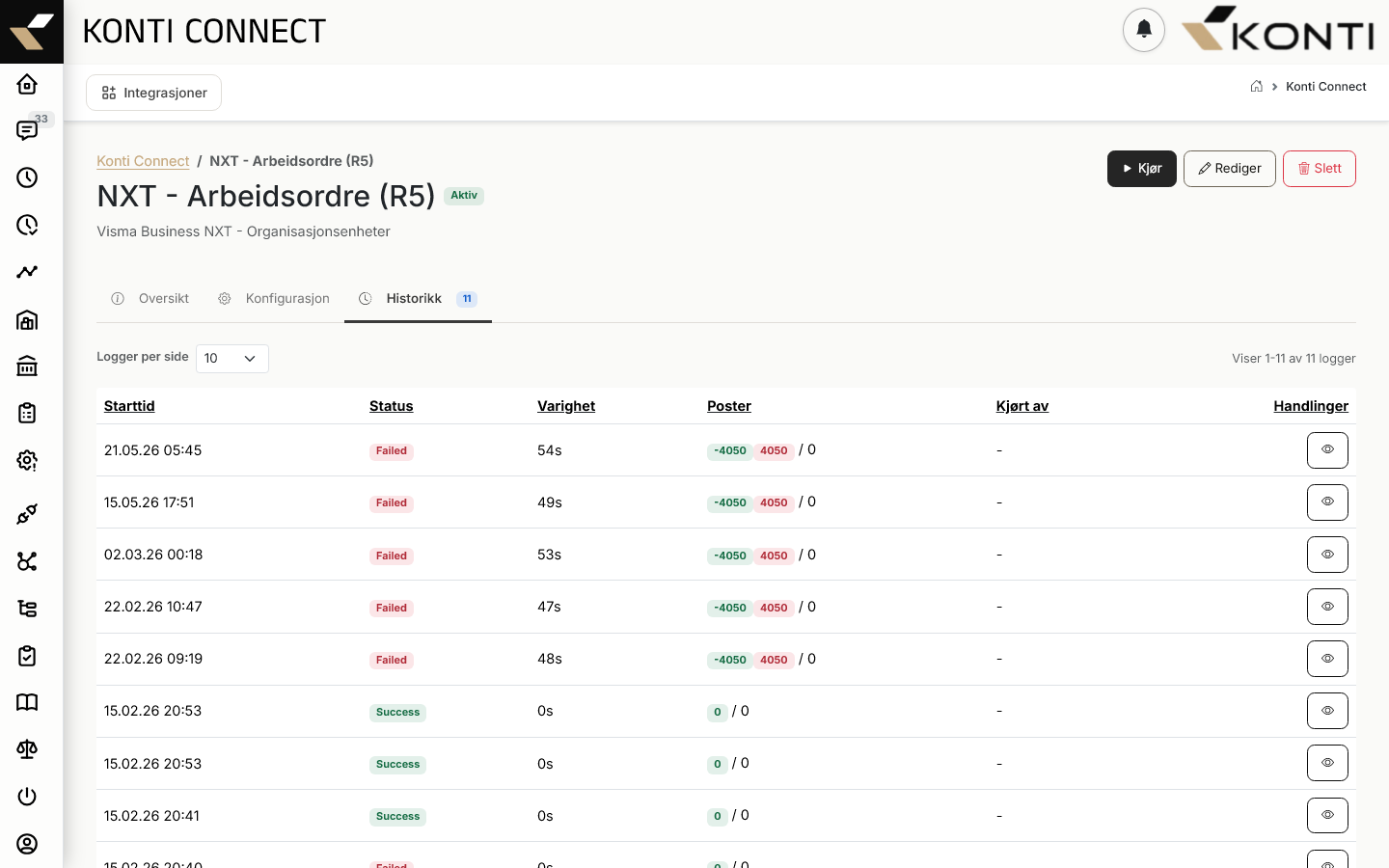Open messages icon with 33 badge
Screen dimensions: 1389x868
click(27, 130)
